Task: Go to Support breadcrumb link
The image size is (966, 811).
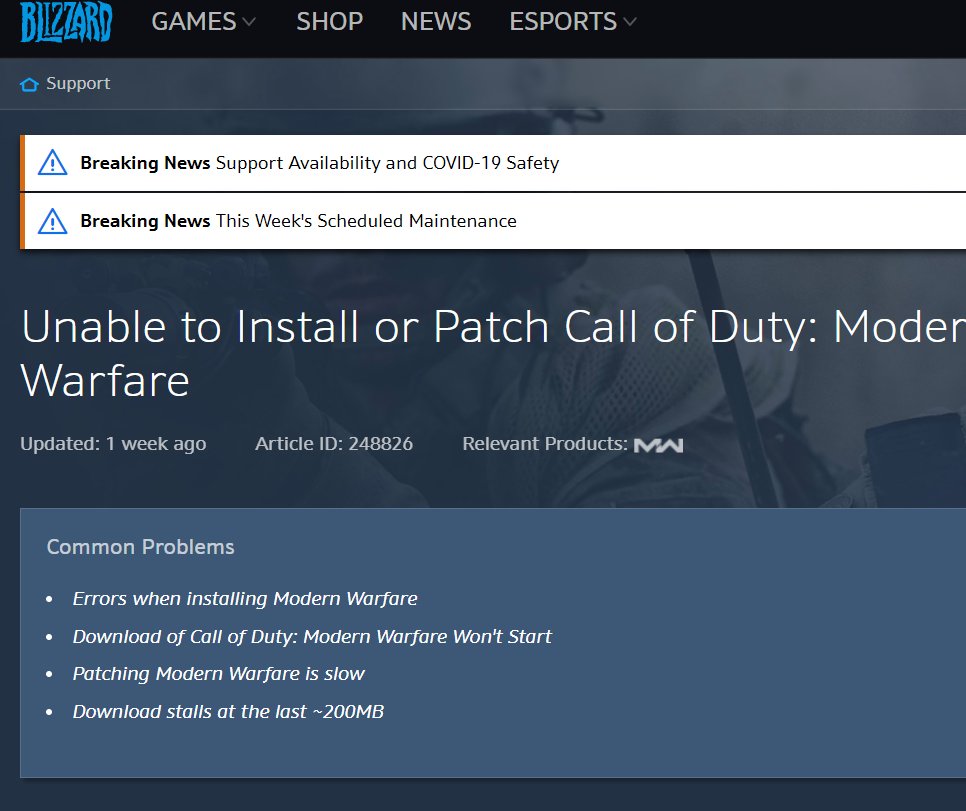Action: pos(78,83)
